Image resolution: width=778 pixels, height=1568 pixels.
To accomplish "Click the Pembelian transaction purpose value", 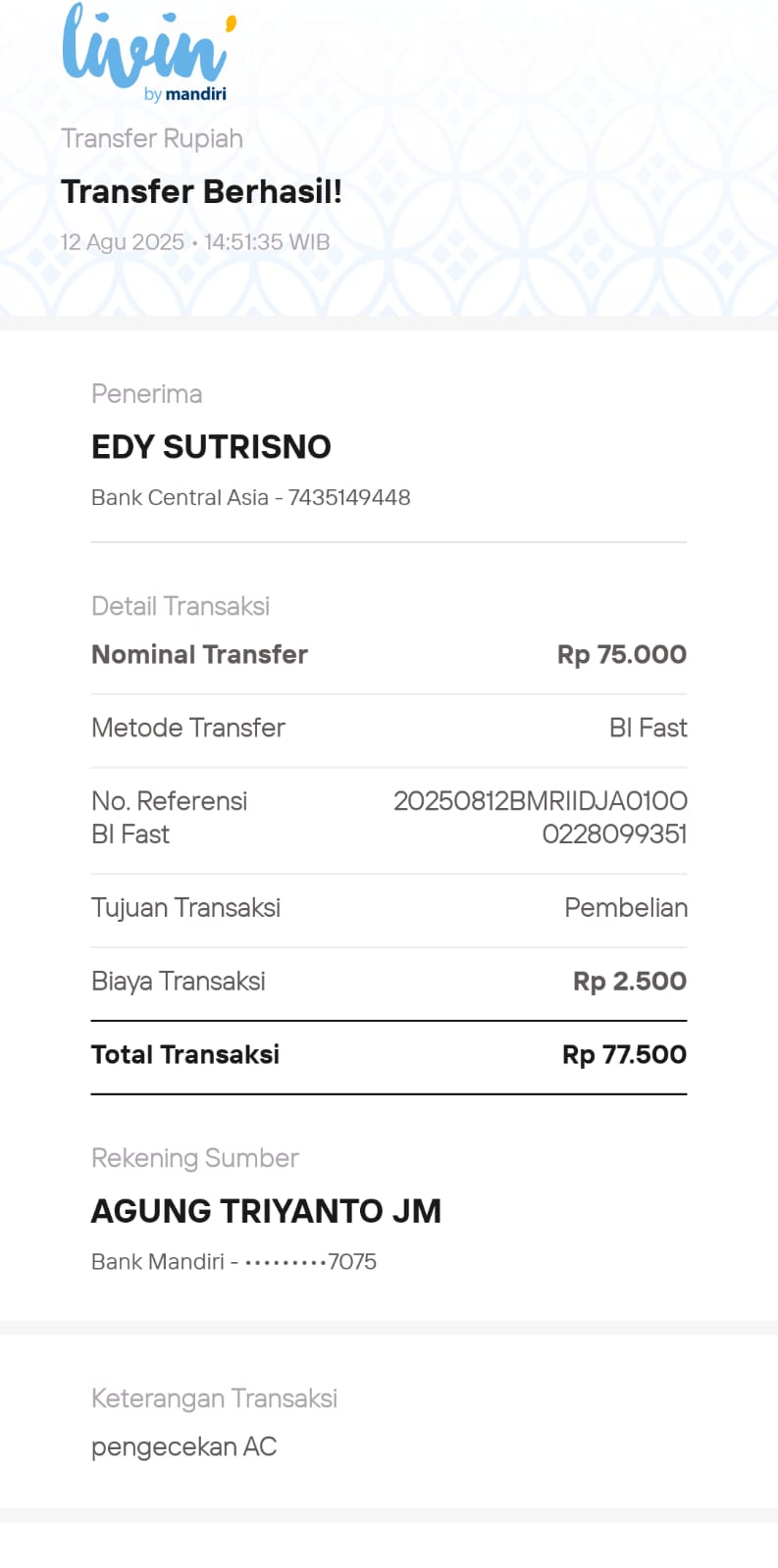I will pyautogui.click(x=625, y=908).
